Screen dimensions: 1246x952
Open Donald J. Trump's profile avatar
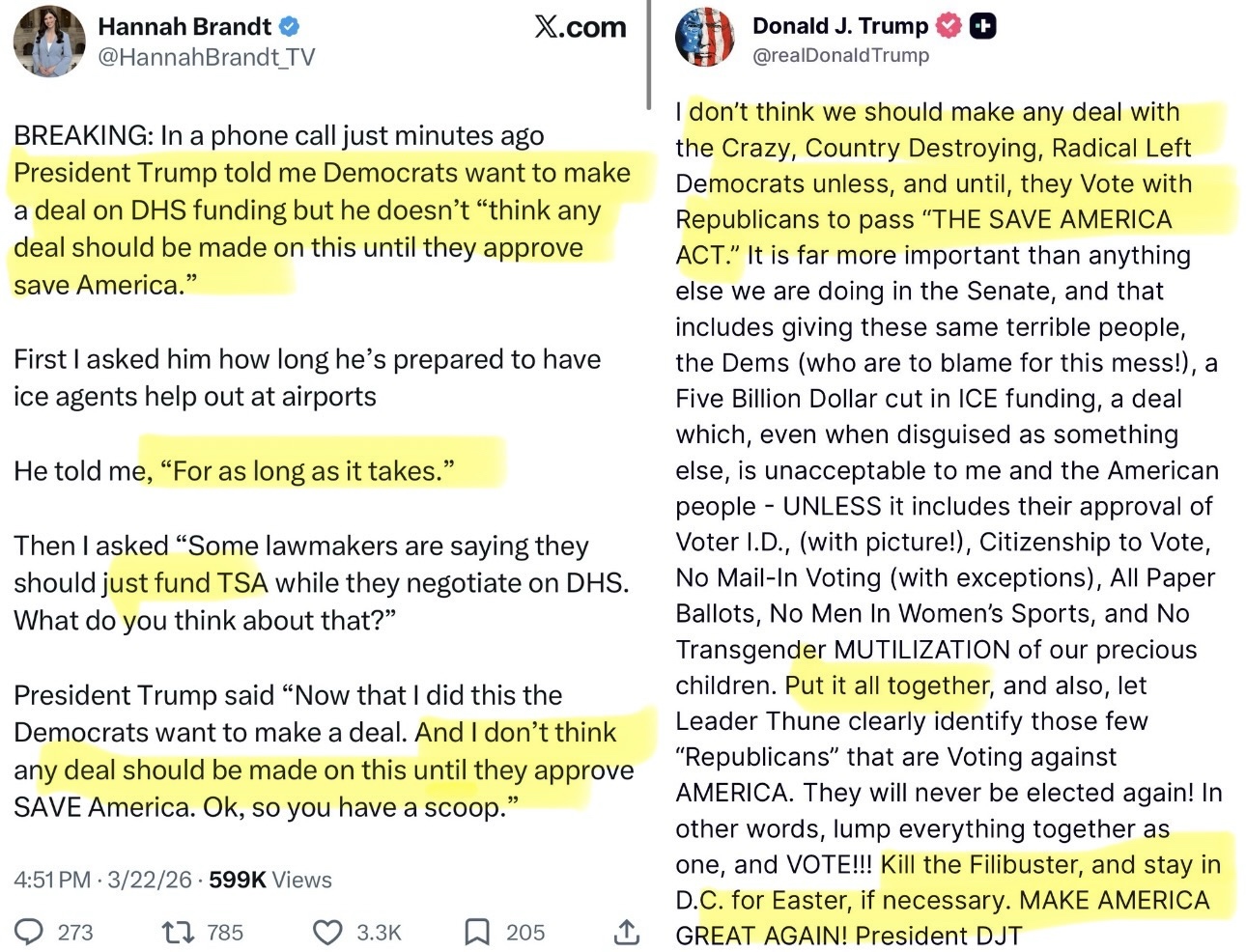[705, 39]
